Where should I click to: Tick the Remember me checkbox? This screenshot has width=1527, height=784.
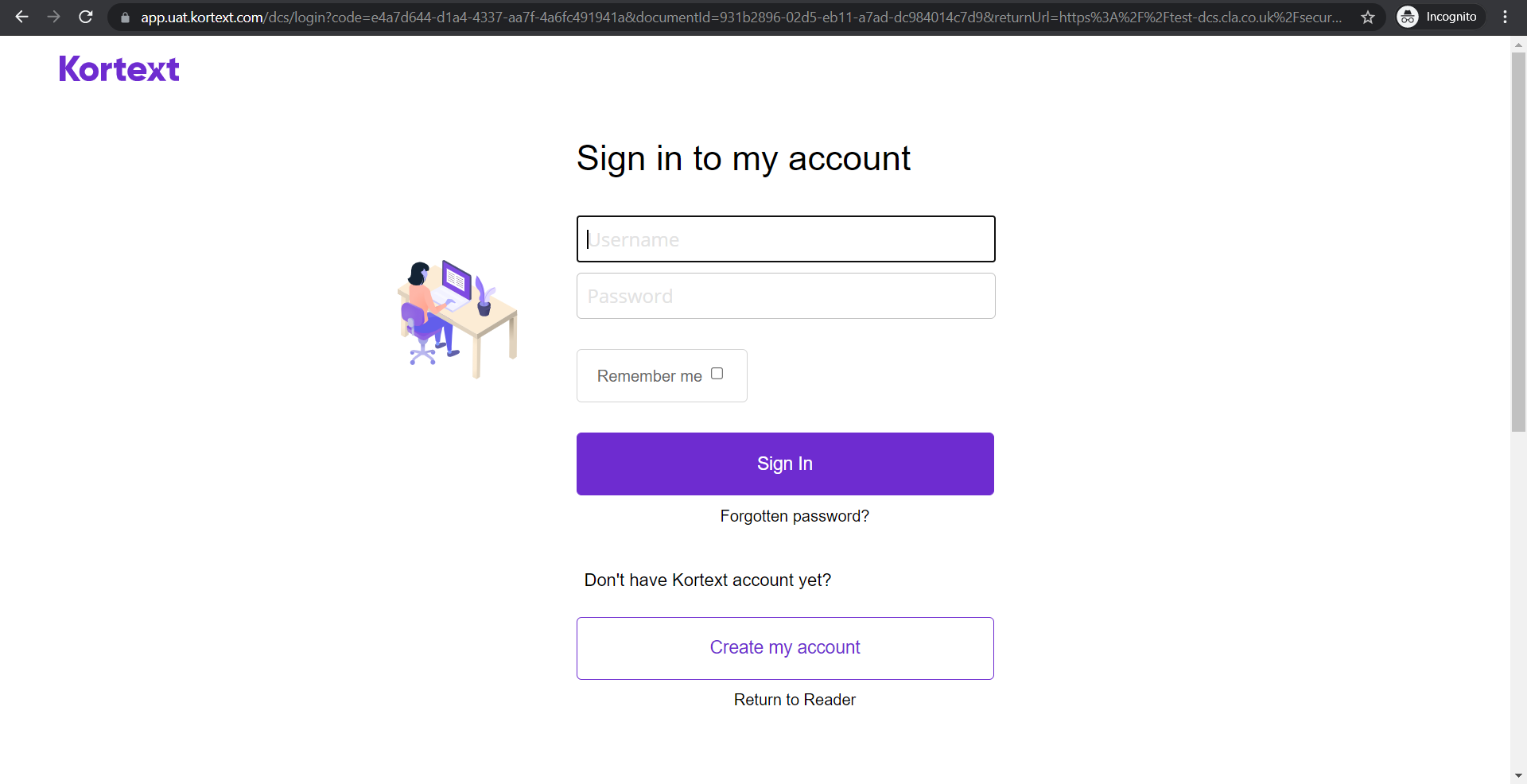(717, 374)
